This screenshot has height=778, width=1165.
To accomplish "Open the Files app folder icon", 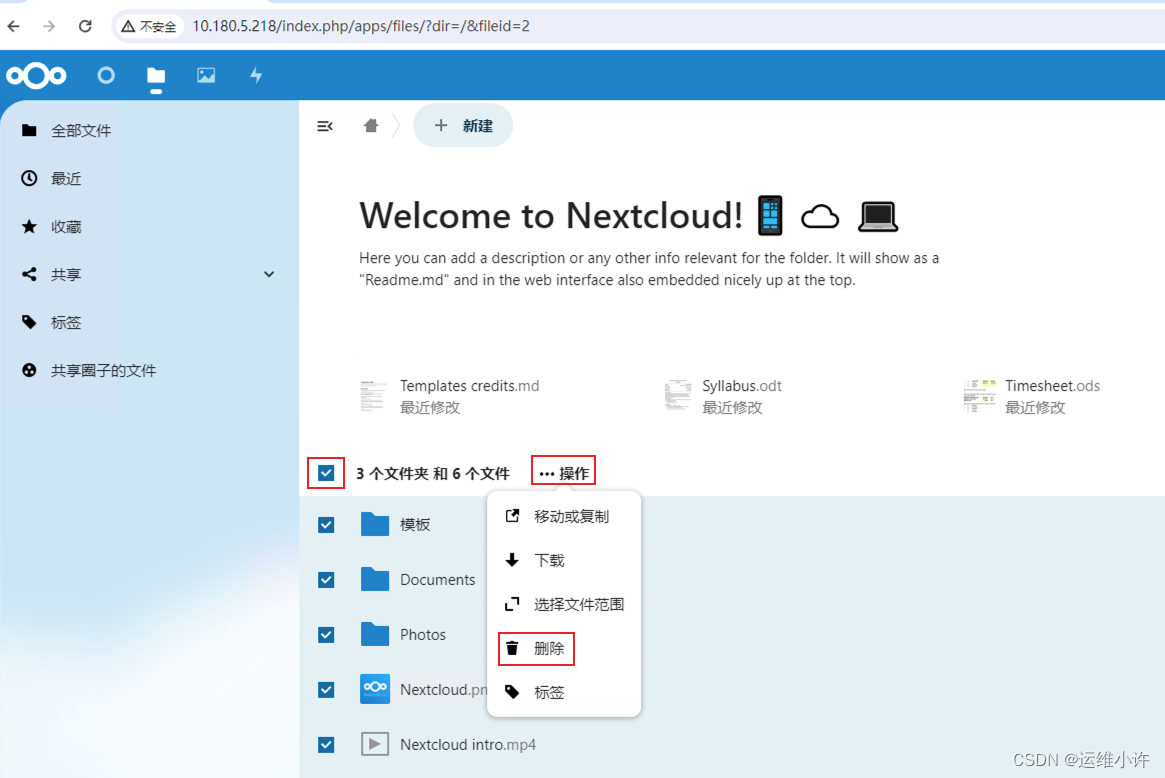I will [156, 76].
